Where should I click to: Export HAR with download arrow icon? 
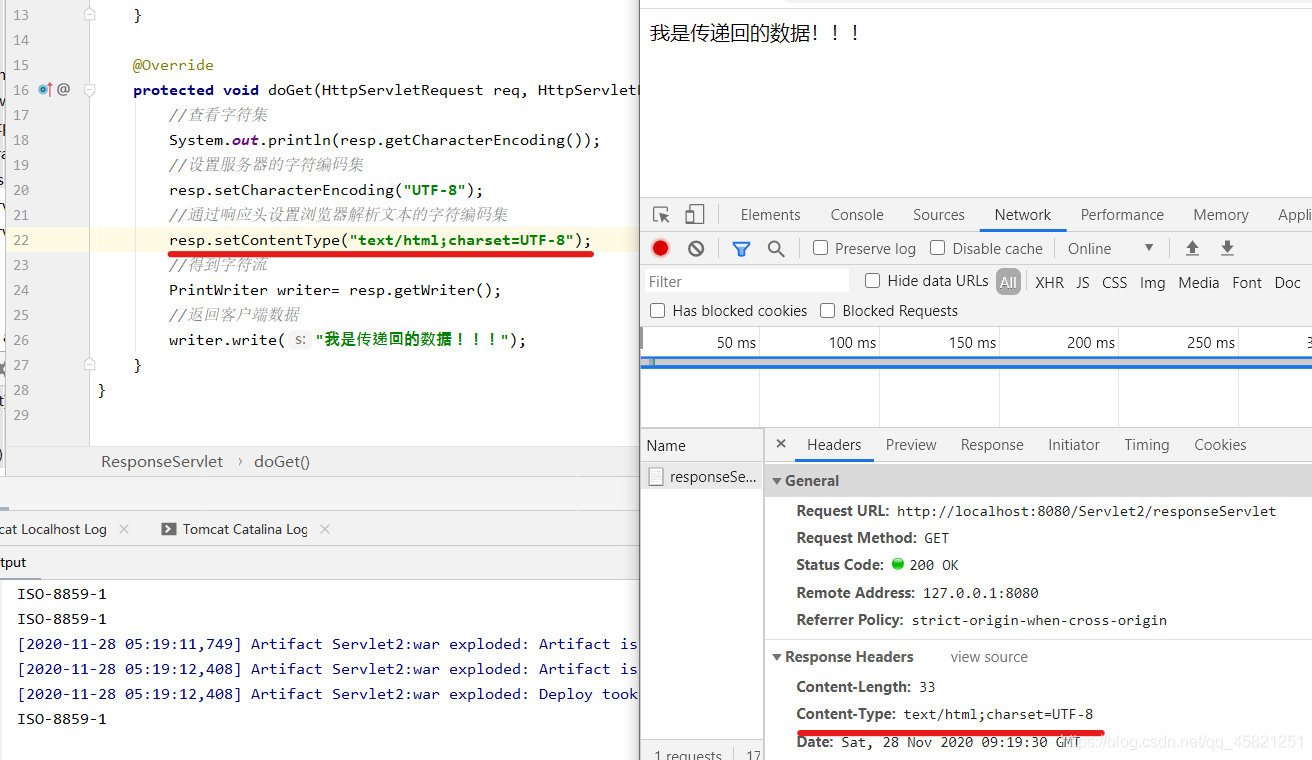[x=1227, y=248]
